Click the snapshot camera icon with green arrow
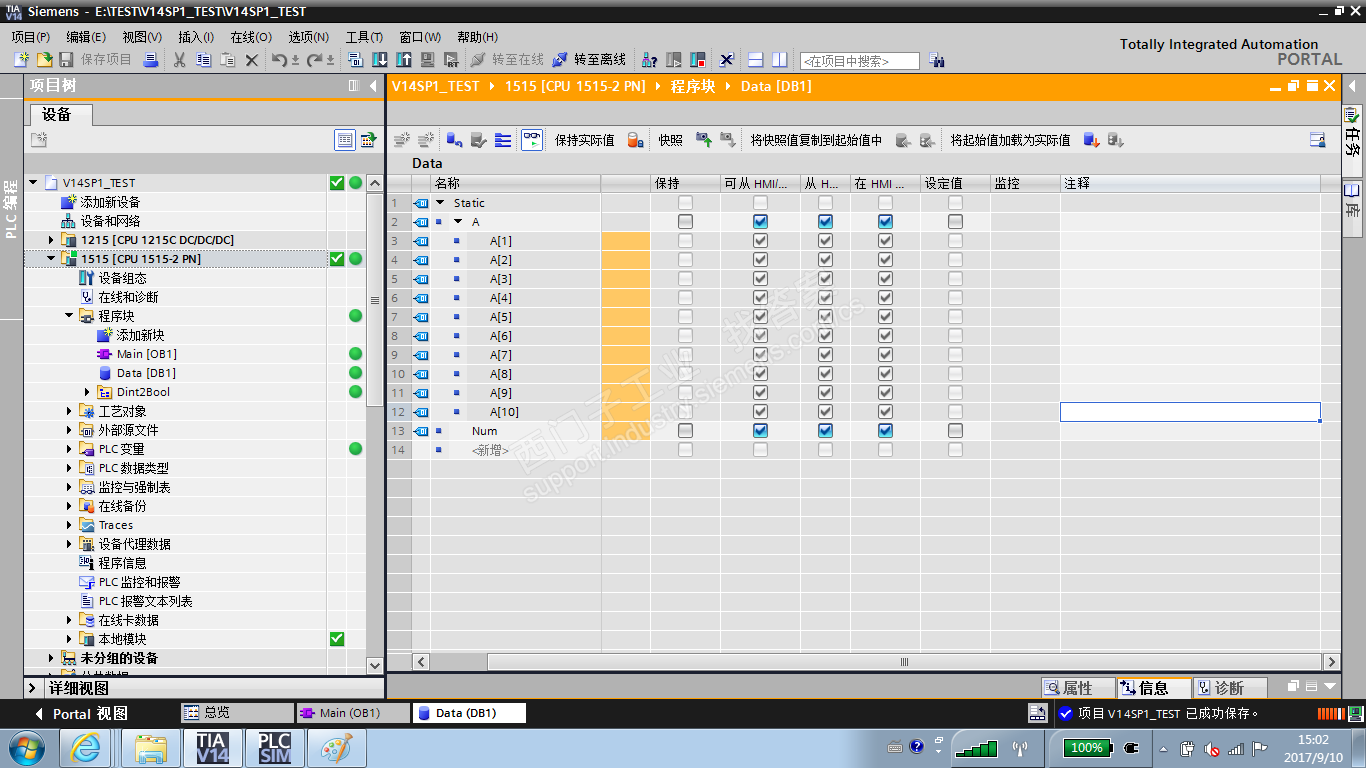 point(704,140)
